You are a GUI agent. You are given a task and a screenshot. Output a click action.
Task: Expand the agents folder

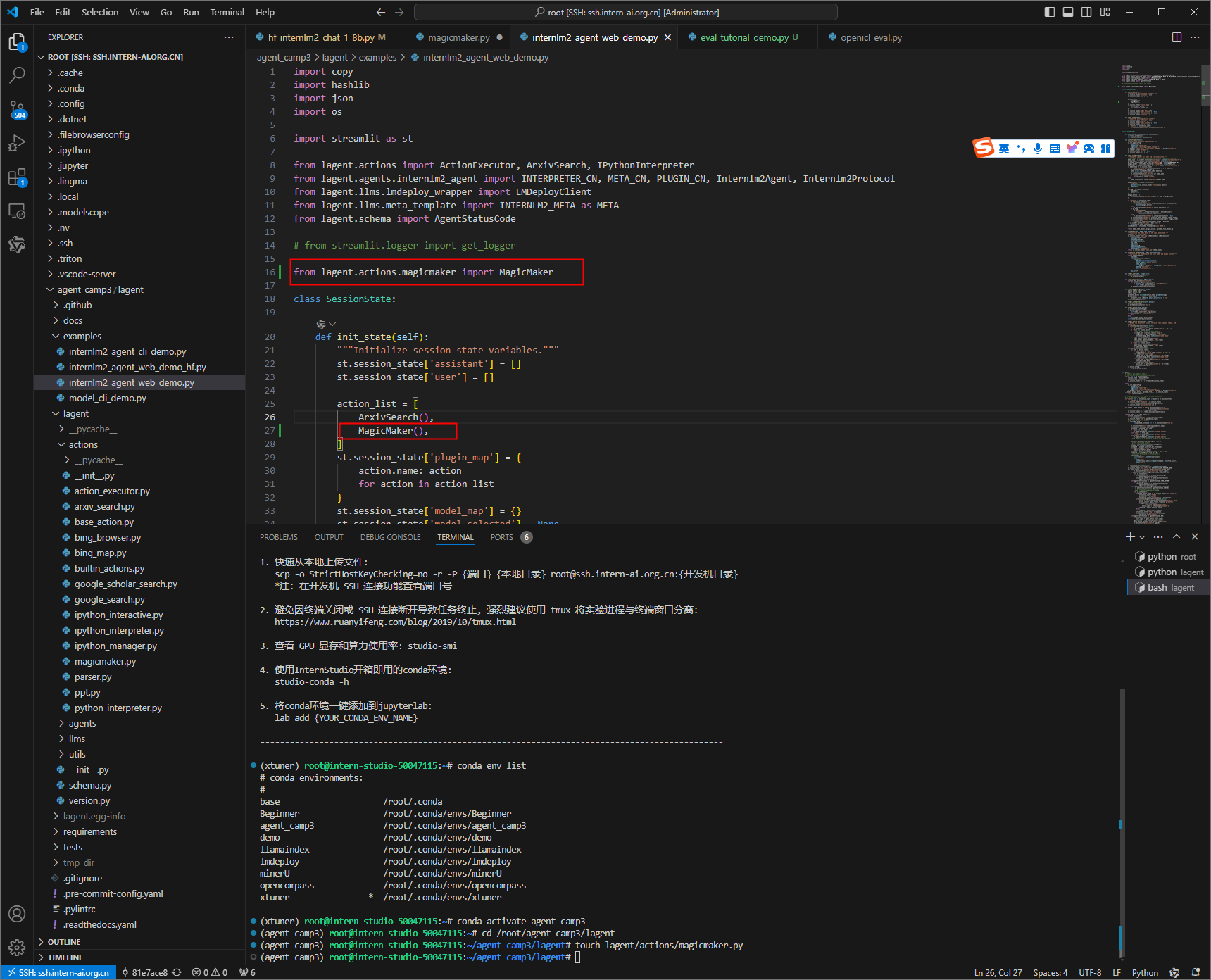[x=139, y=723]
